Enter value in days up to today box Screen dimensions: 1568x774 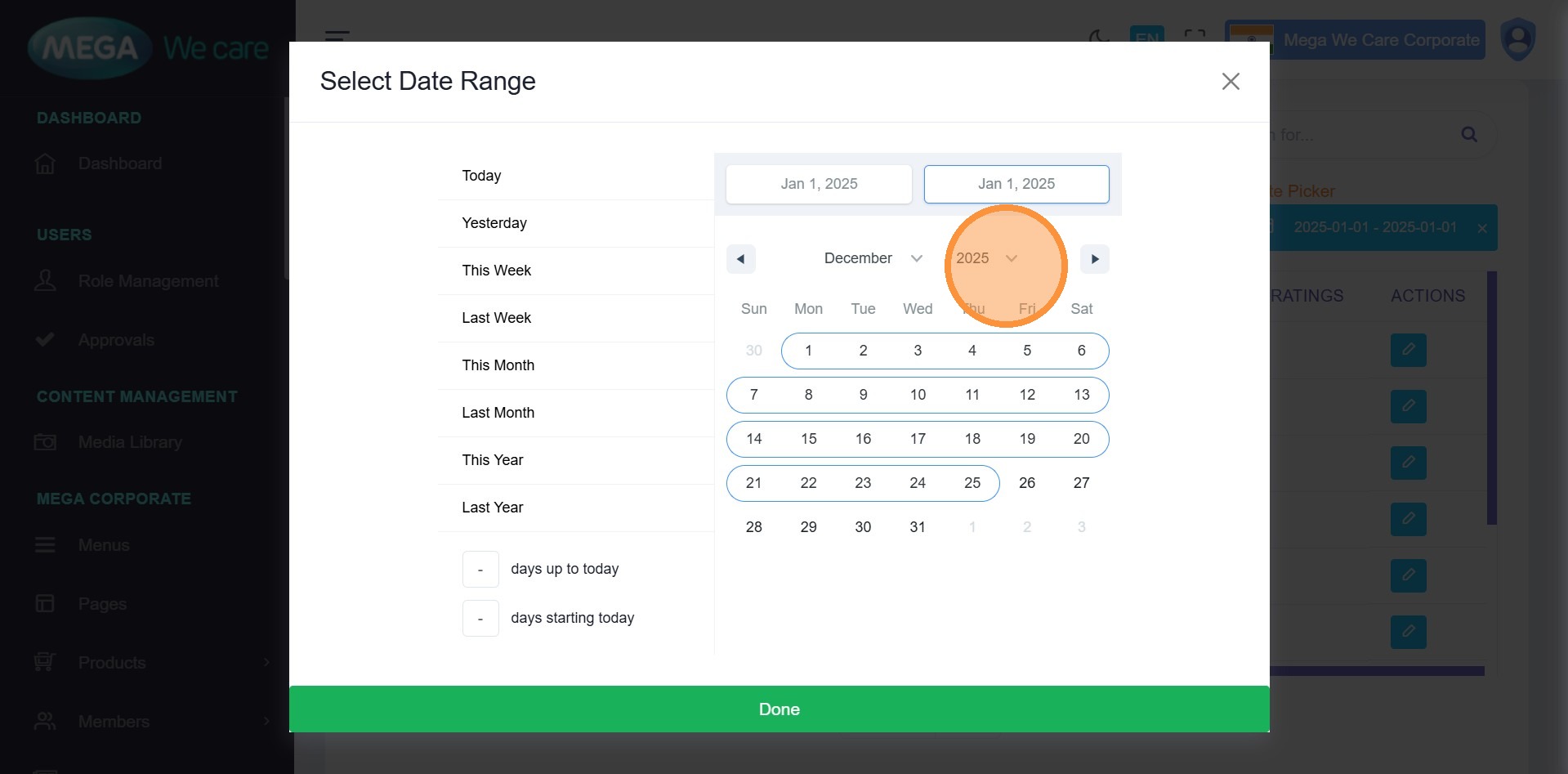pyautogui.click(x=480, y=569)
